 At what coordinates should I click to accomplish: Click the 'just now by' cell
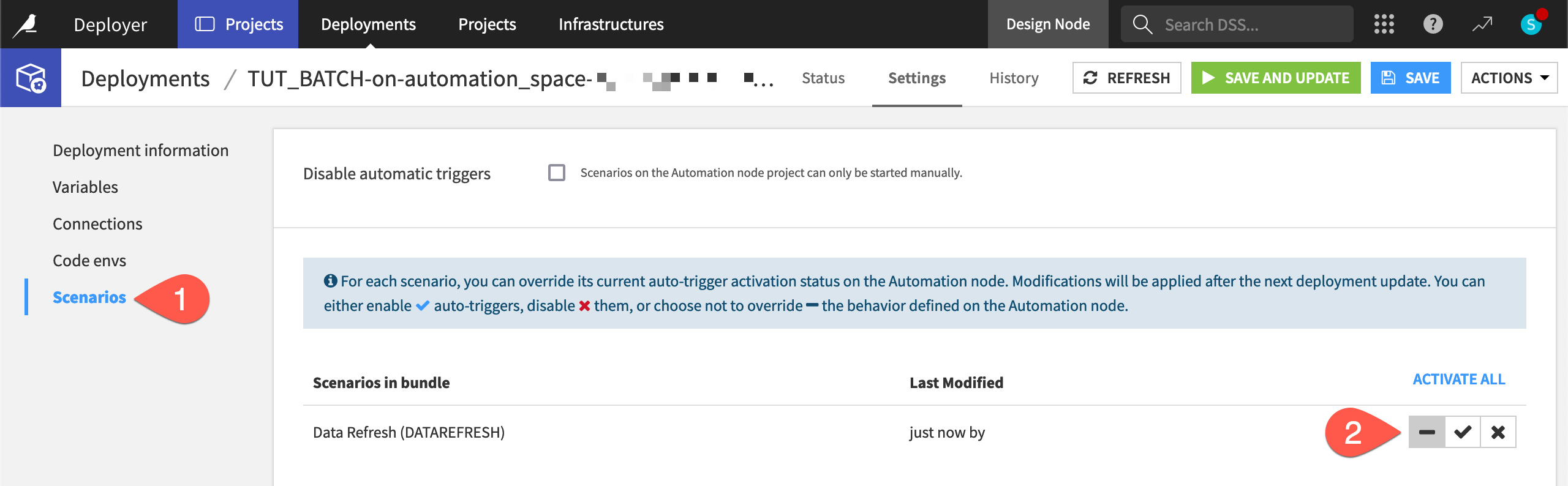[x=947, y=432]
